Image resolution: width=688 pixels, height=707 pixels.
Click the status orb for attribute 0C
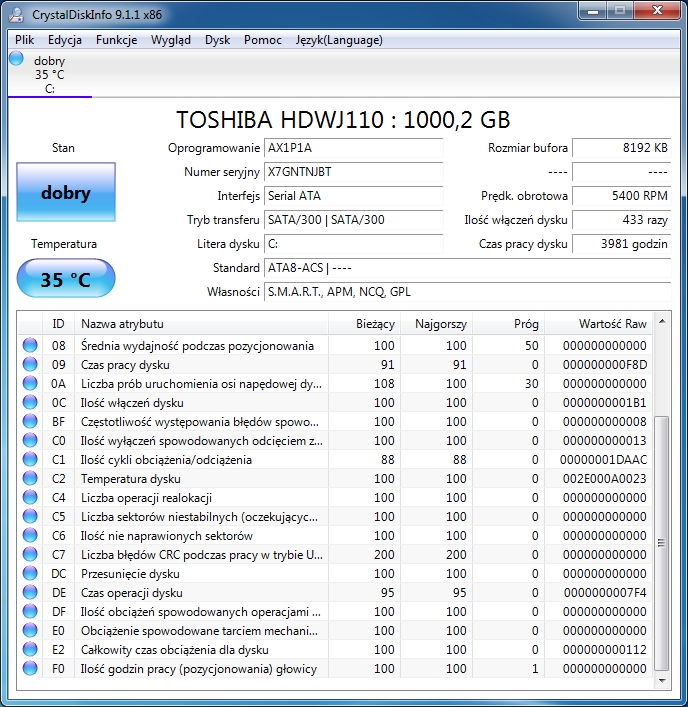coord(30,402)
